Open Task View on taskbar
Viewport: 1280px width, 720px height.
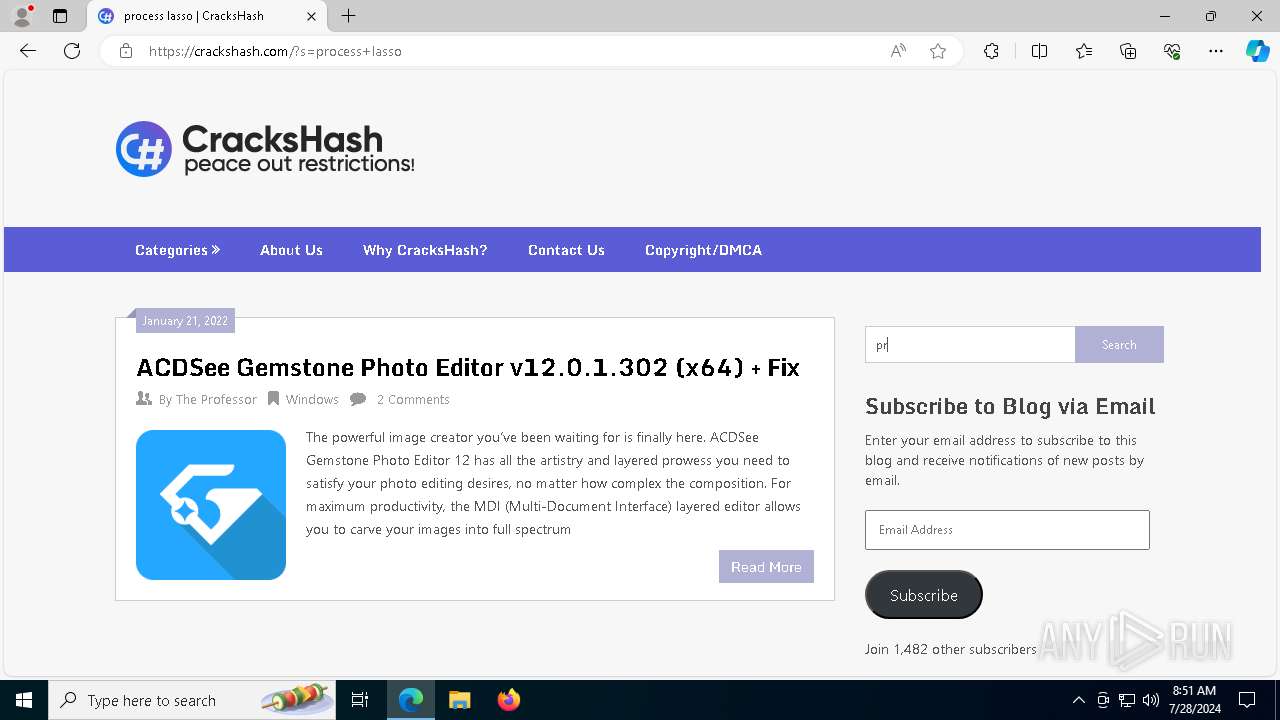tap(360, 700)
